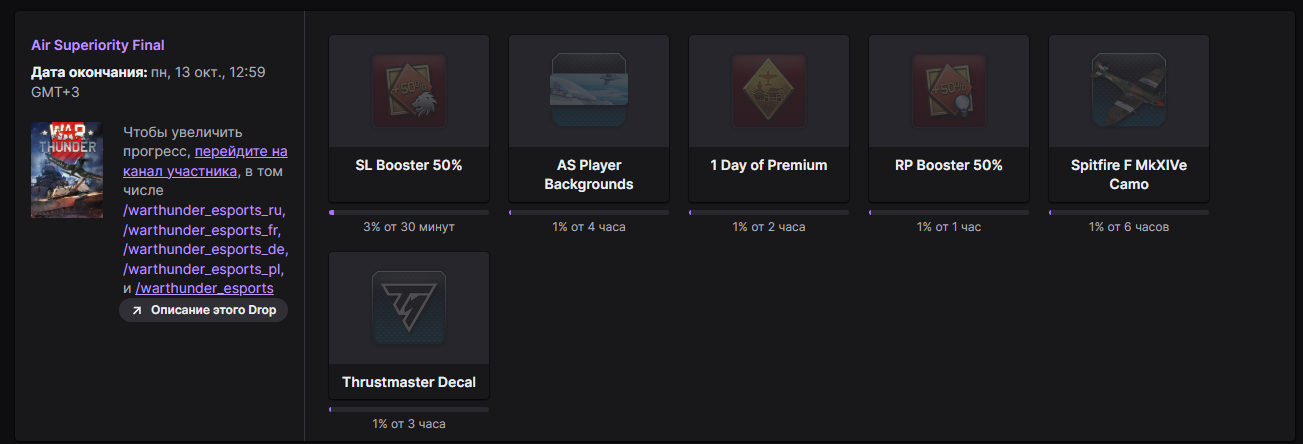
Task: Select the AS Player Backgrounds reward image
Action: (x=588, y=92)
